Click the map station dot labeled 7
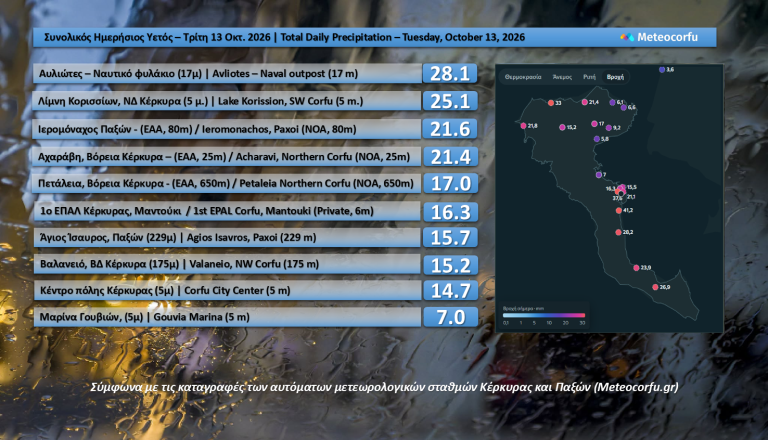The image size is (768, 440). 599,175
